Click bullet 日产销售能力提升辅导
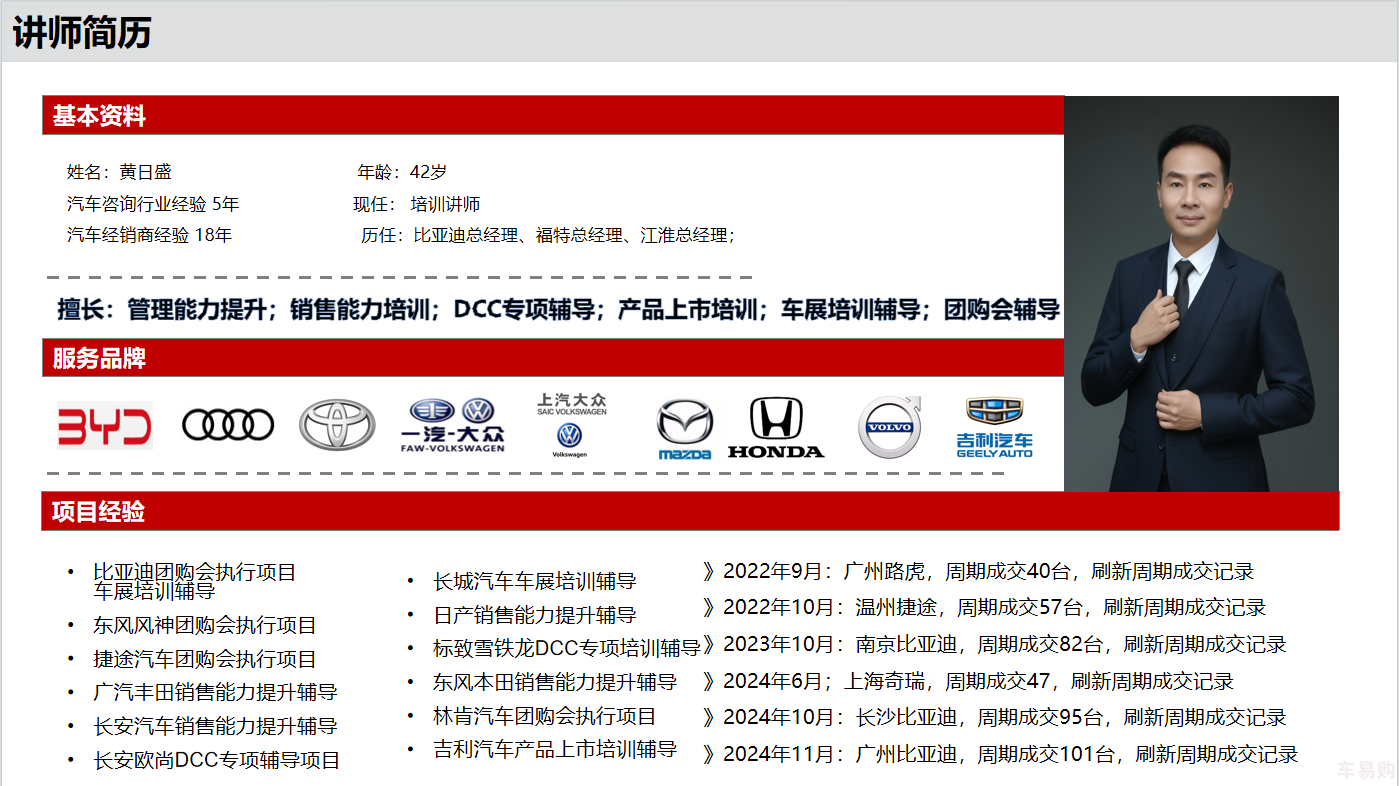This screenshot has height=786, width=1399. click(535, 615)
